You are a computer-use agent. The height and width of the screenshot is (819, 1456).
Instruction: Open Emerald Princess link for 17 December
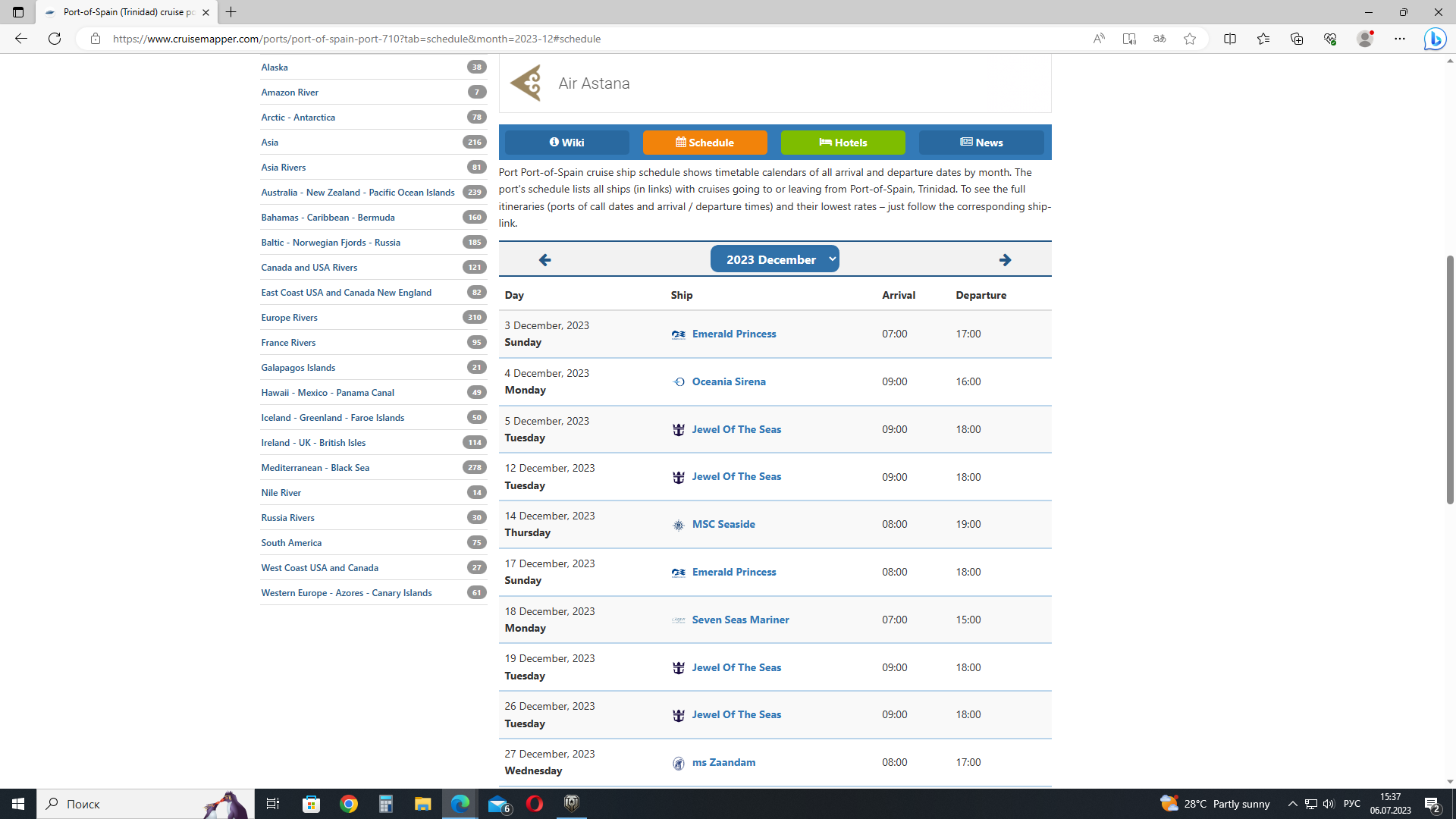tap(733, 572)
